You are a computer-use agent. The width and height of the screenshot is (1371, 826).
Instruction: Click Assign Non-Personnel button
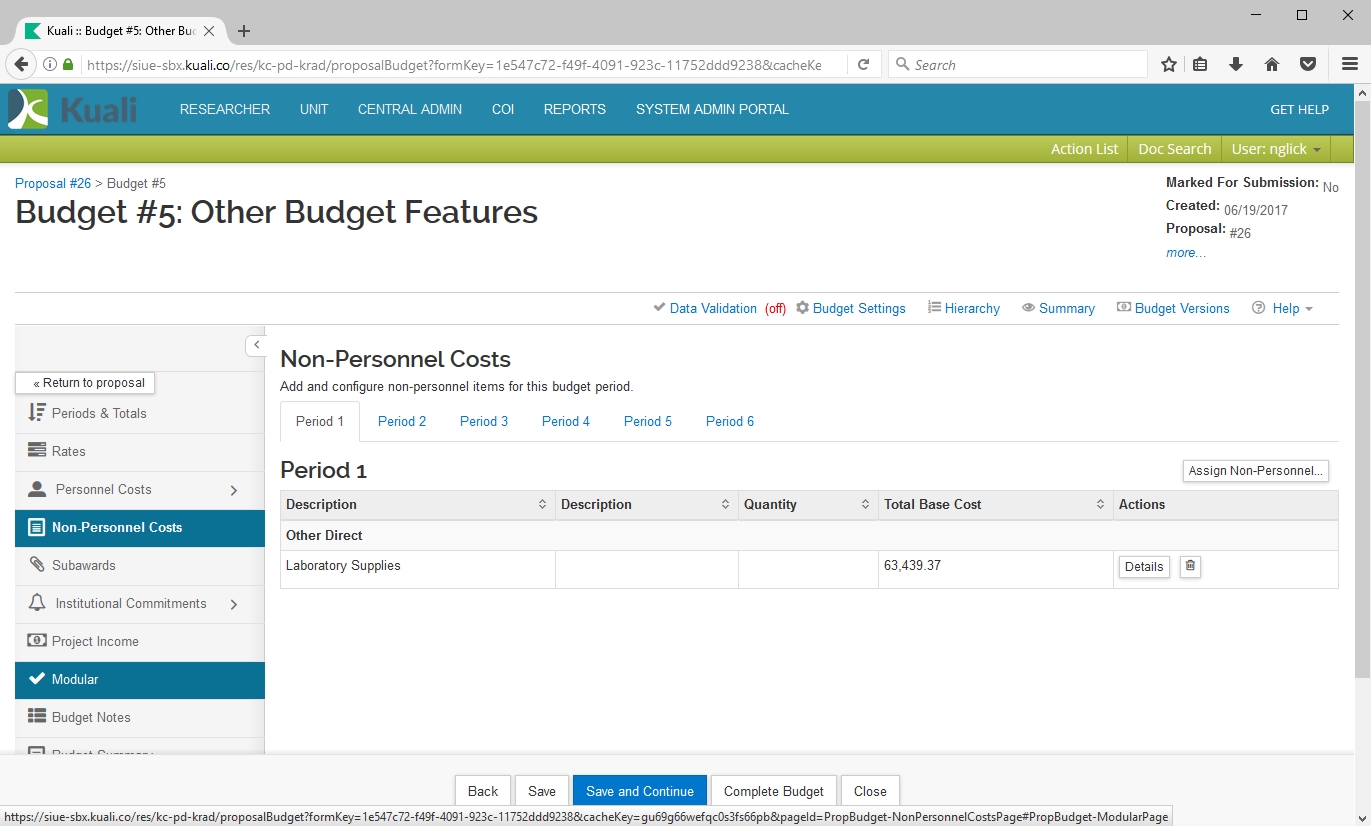(x=1255, y=471)
